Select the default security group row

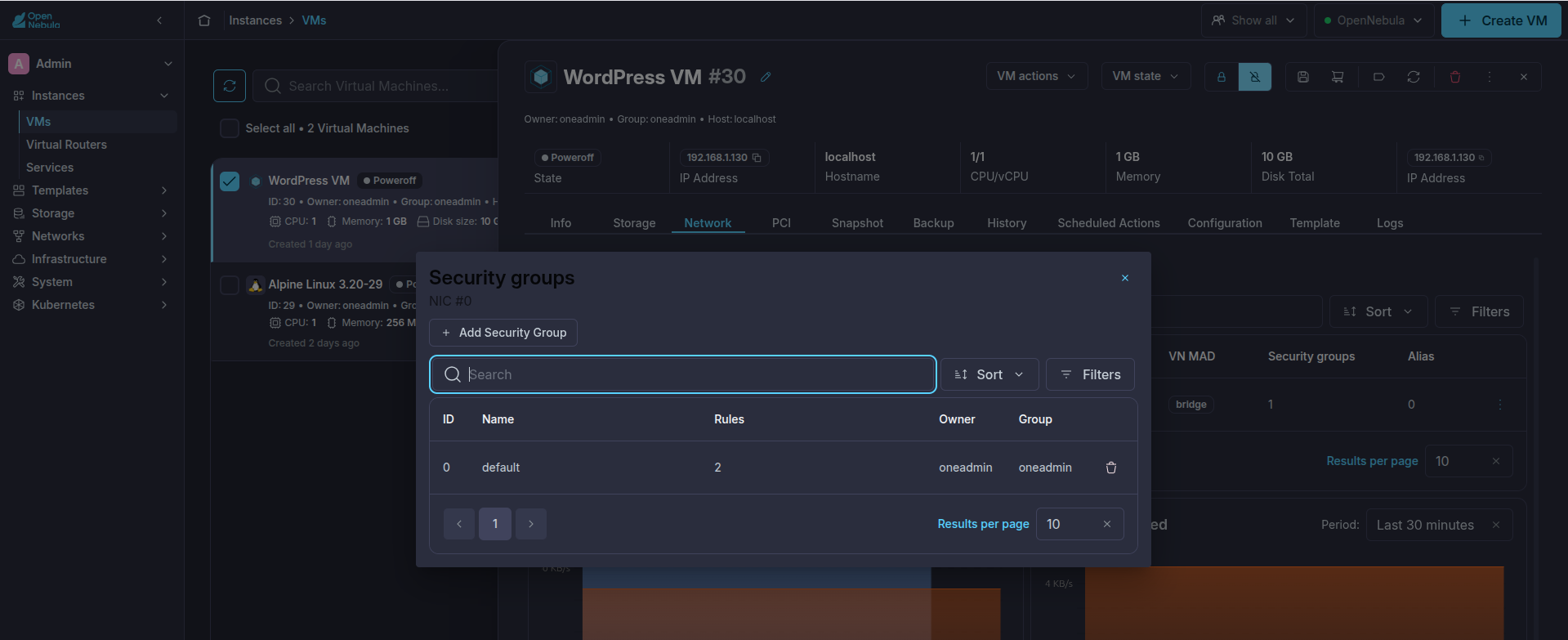pos(784,468)
